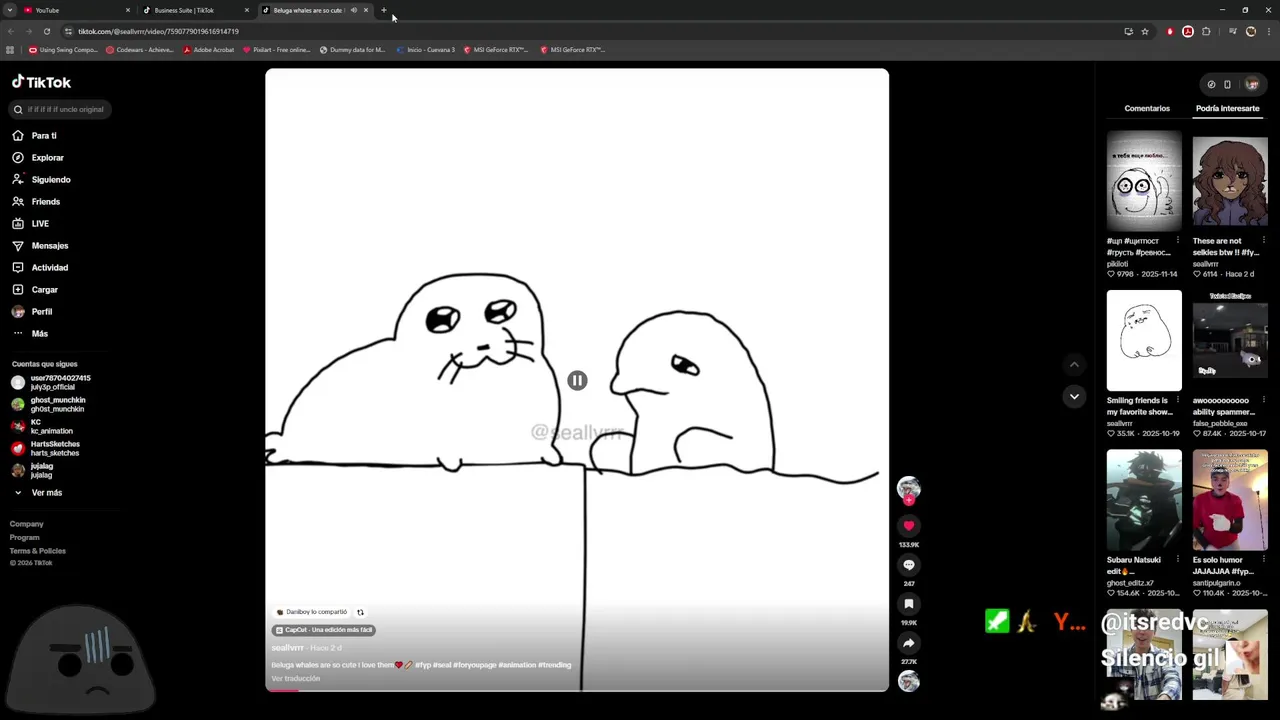Open Adobe Acrobat extension icon
The width and height of the screenshot is (1280, 720).
click(x=1187, y=31)
